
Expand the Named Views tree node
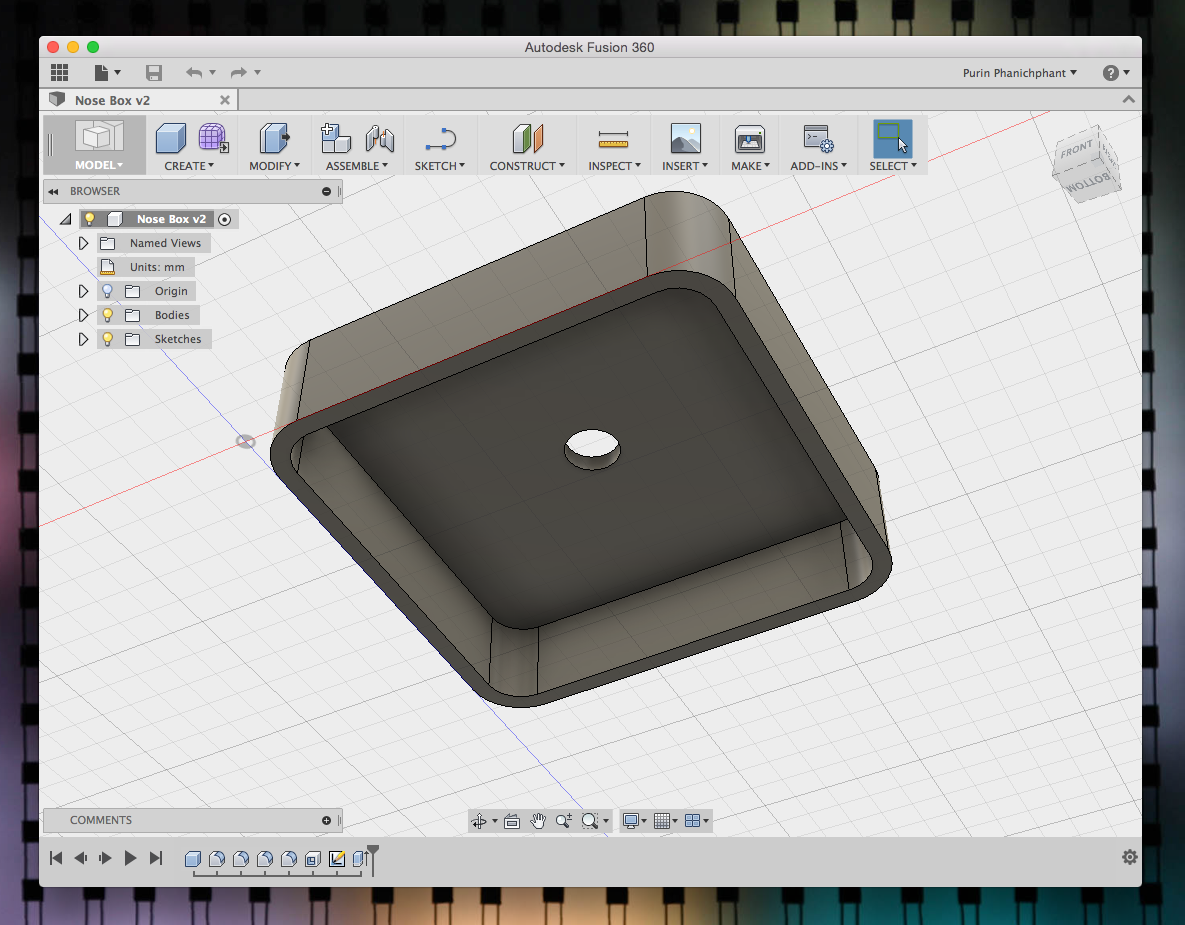(83, 243)
